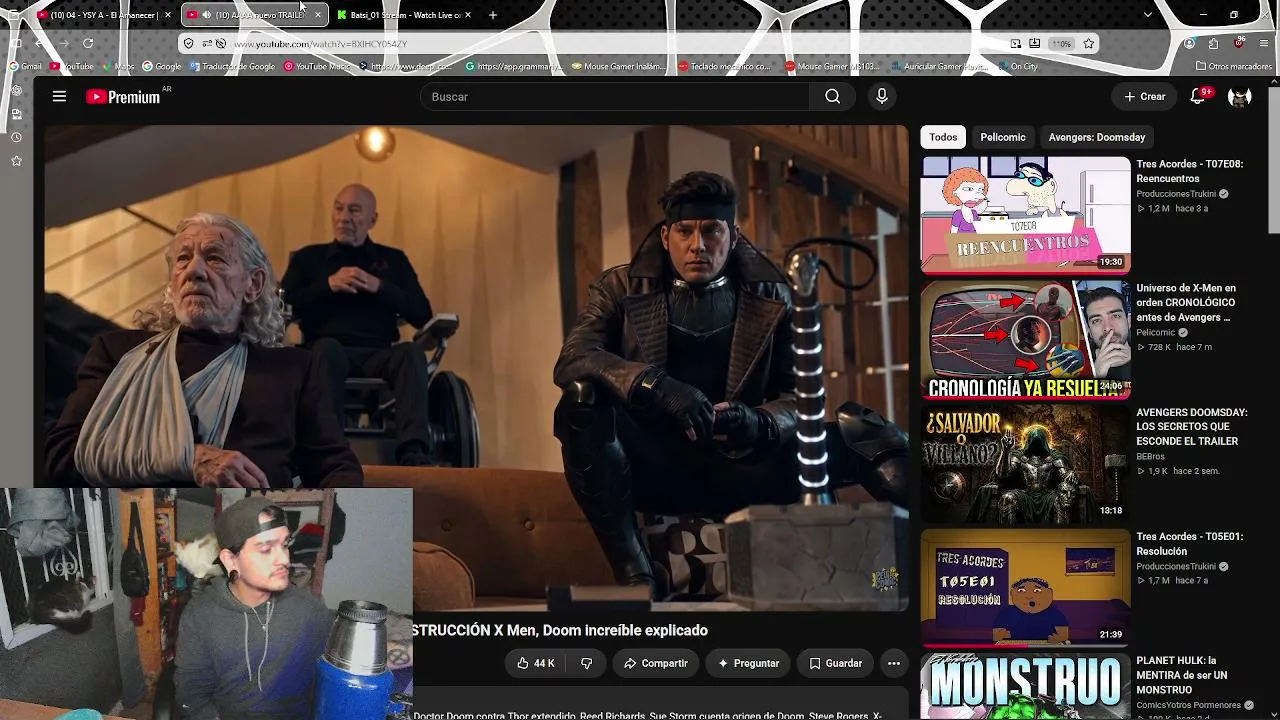Click the browser address bar URL
Viewport: 1280px width, 720px height.
point(320,43)
